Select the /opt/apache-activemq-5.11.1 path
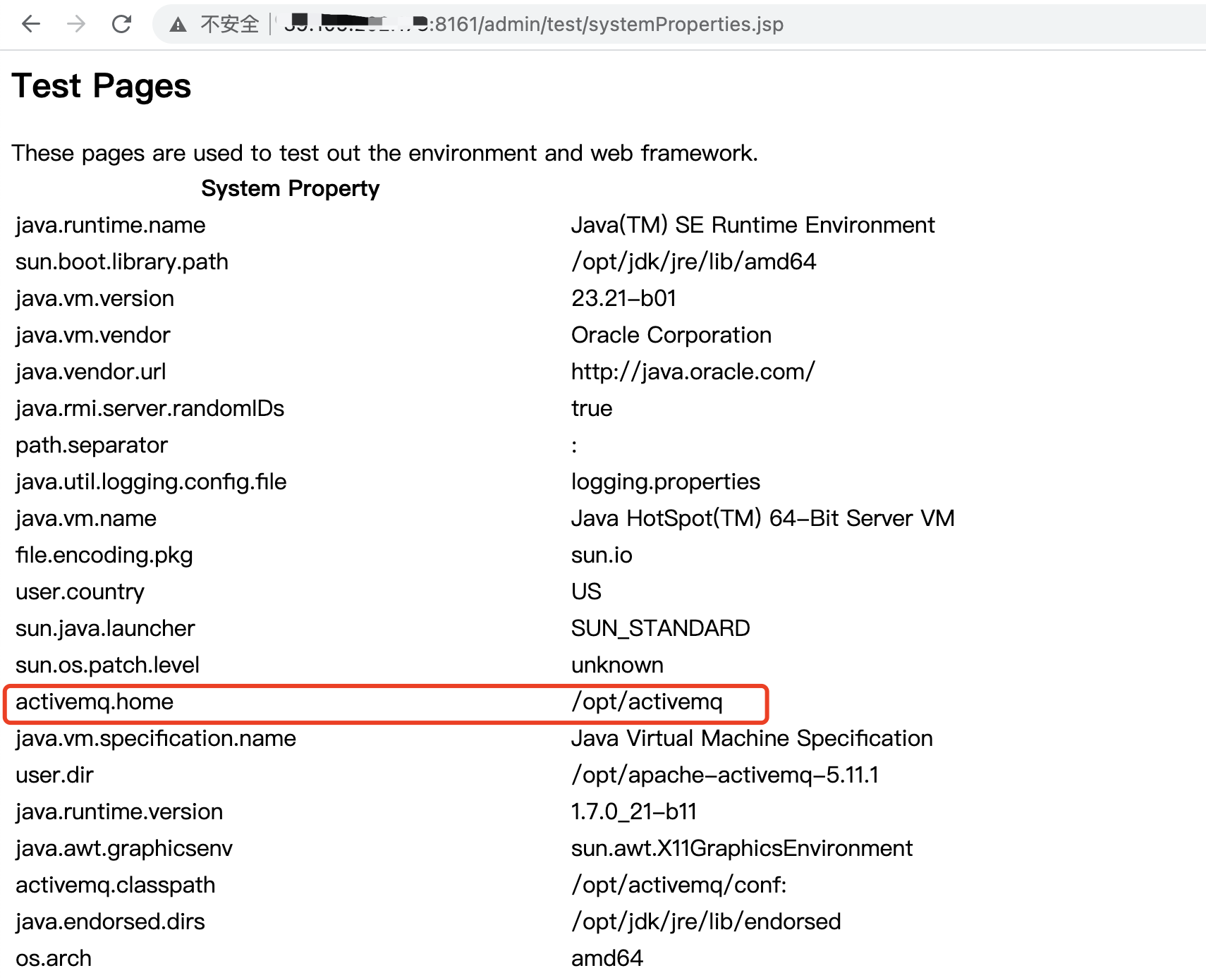 point(726,775)
